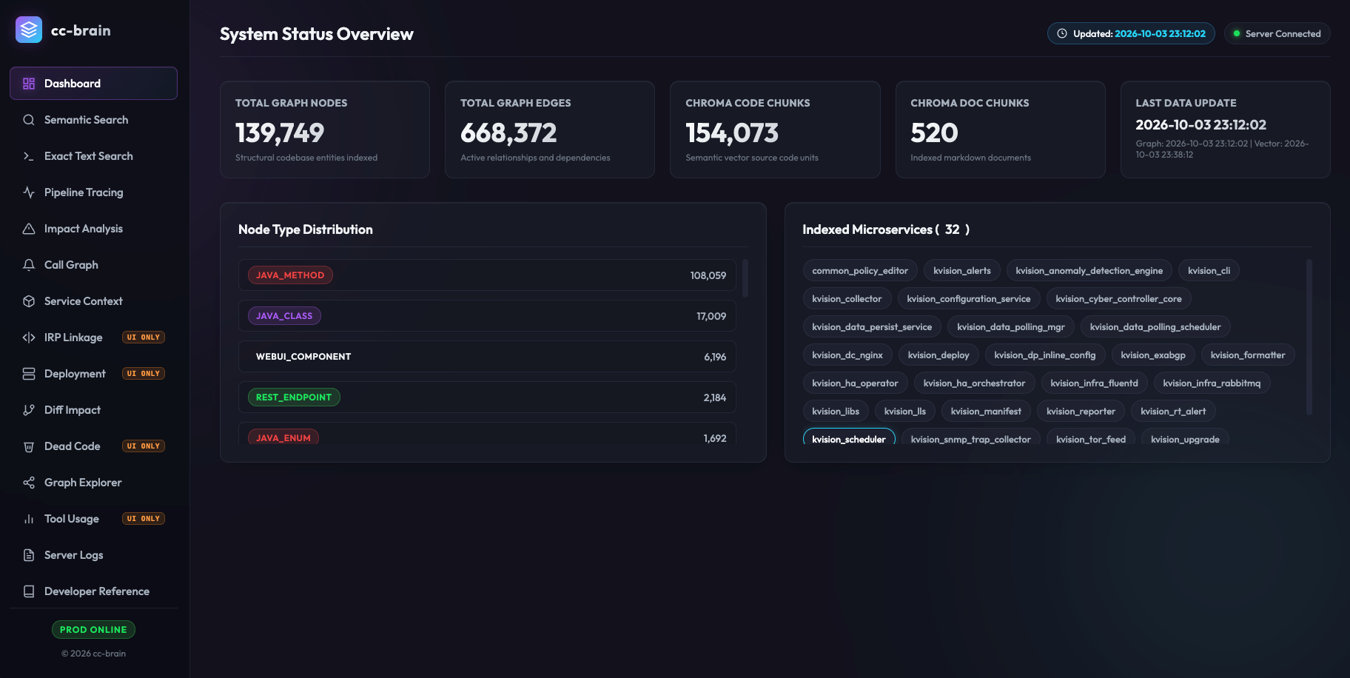Image resolution: width=1350 pixels, height=678 pixels.
Task: Click the Server Logs document icon
Action: [x=29, y=555]
